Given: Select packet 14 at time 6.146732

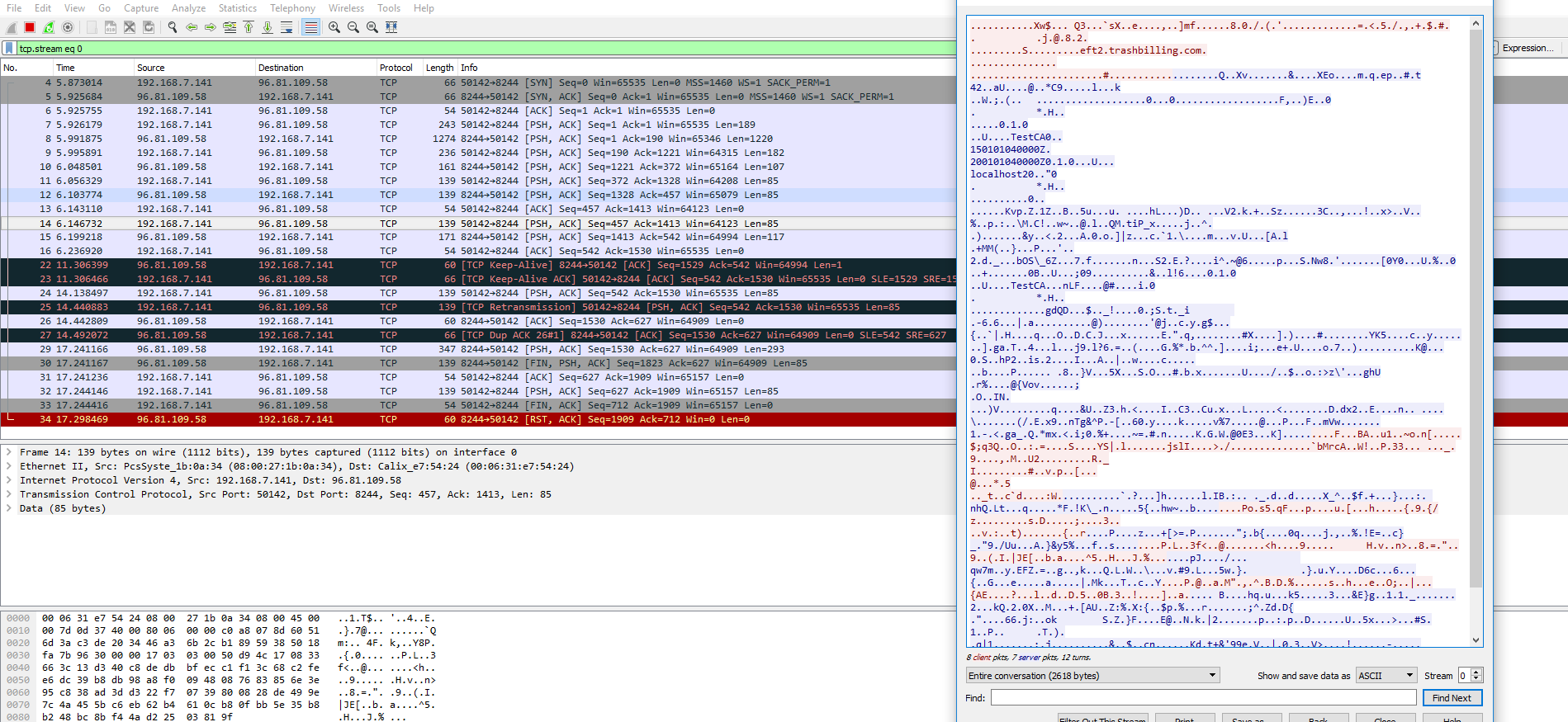Looking at the screenshot, I should pos(478,224).
